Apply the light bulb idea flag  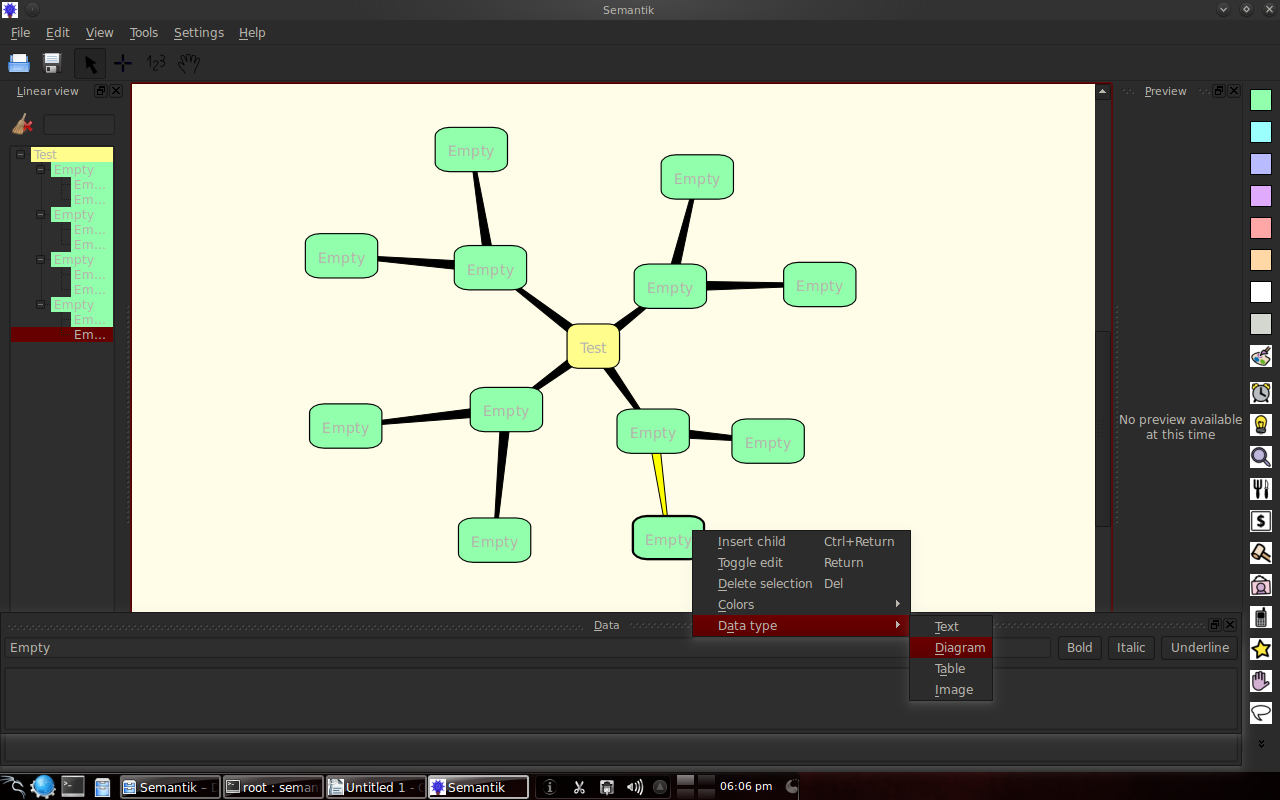(1261, 424)
